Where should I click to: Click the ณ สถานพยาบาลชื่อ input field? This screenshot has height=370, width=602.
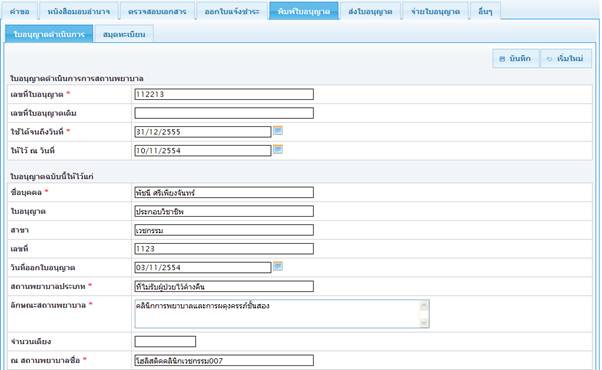pyautogui.click(x=224, y=360)
